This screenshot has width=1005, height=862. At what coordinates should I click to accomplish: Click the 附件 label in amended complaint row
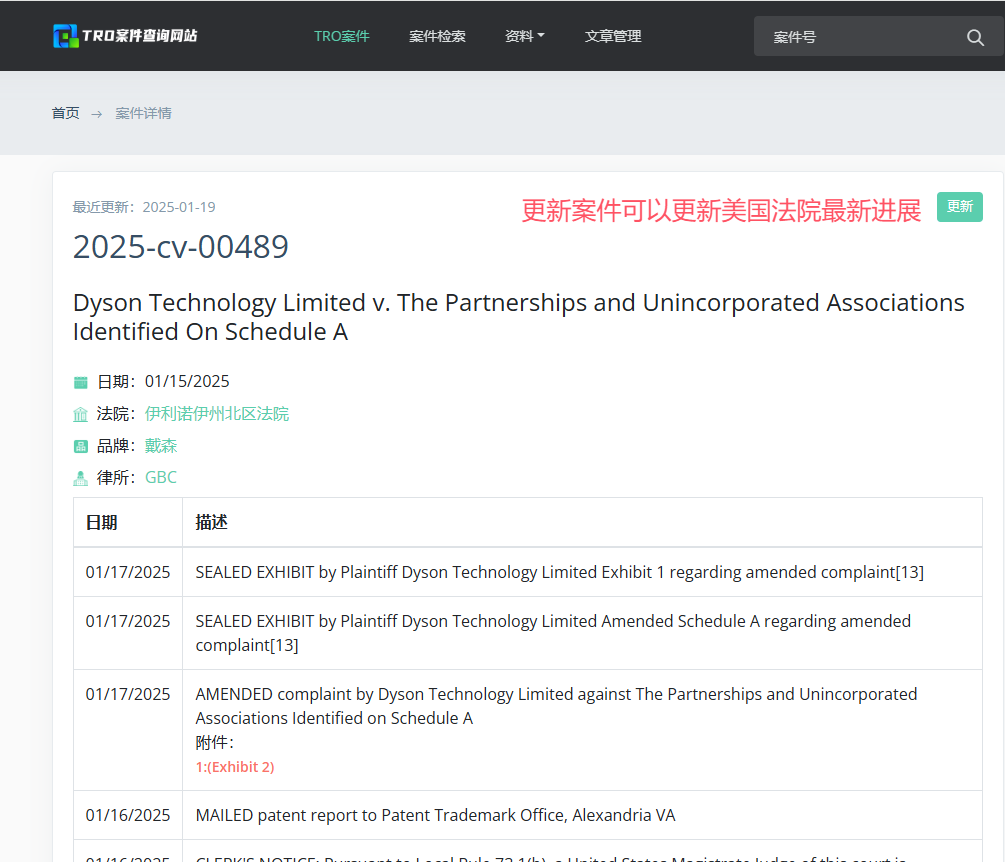215,743
